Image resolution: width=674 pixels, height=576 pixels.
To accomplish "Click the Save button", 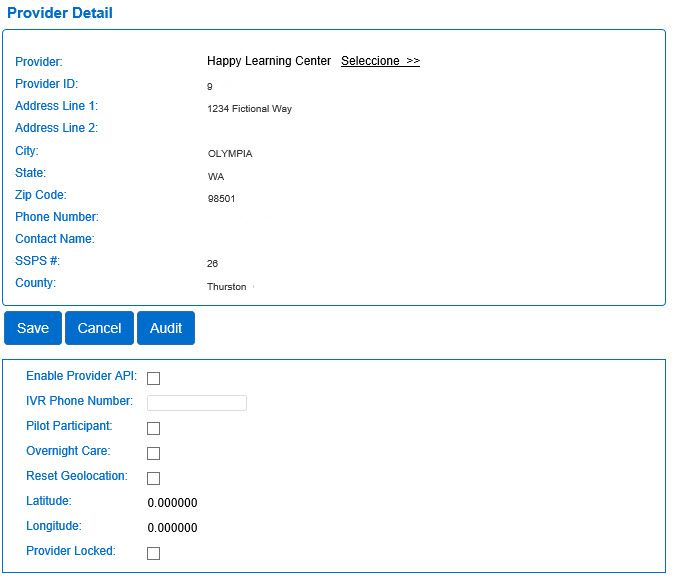I will [x=33, y=328].
